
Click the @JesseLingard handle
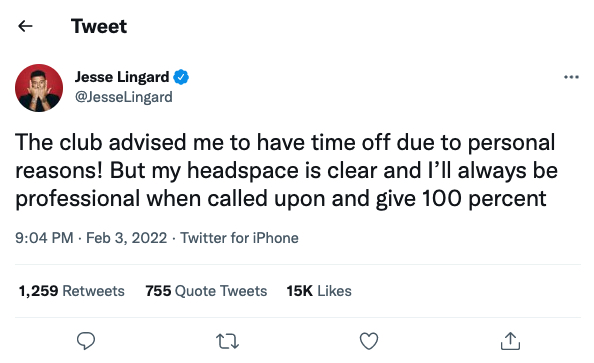pyautogui.click(x=123, y=97)
